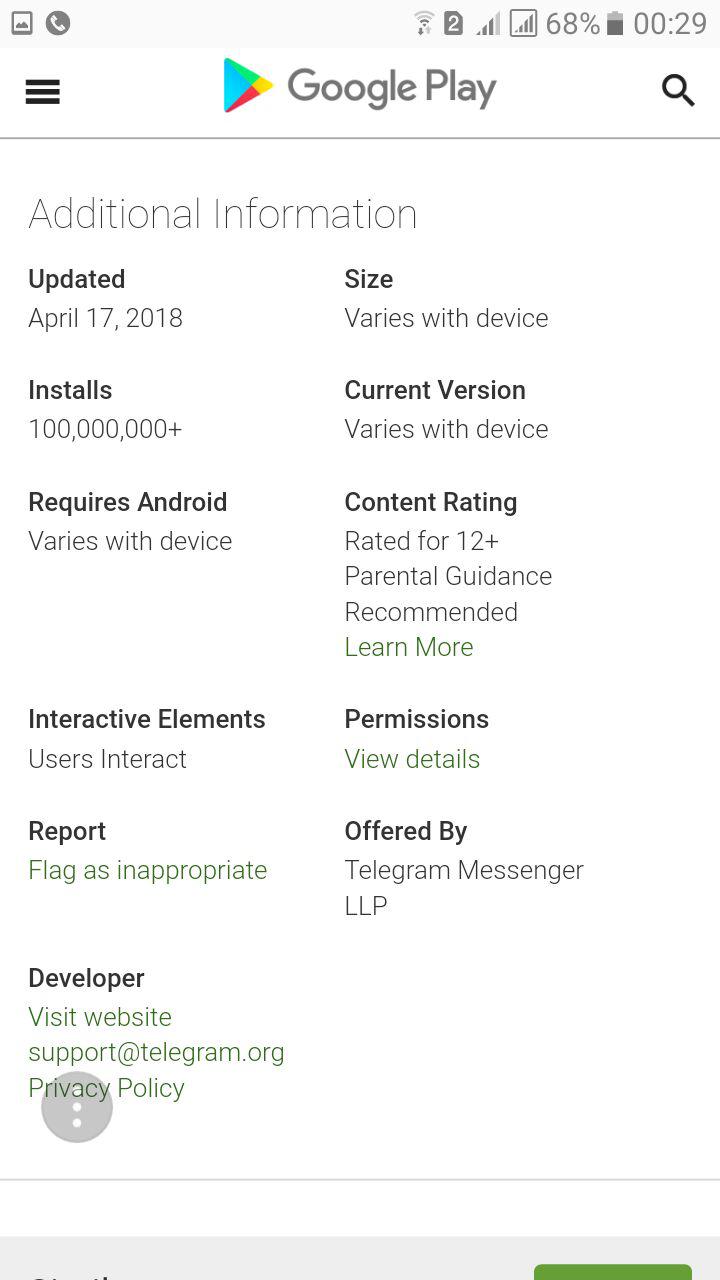Tap the Additional Information heading

[223, 214]
